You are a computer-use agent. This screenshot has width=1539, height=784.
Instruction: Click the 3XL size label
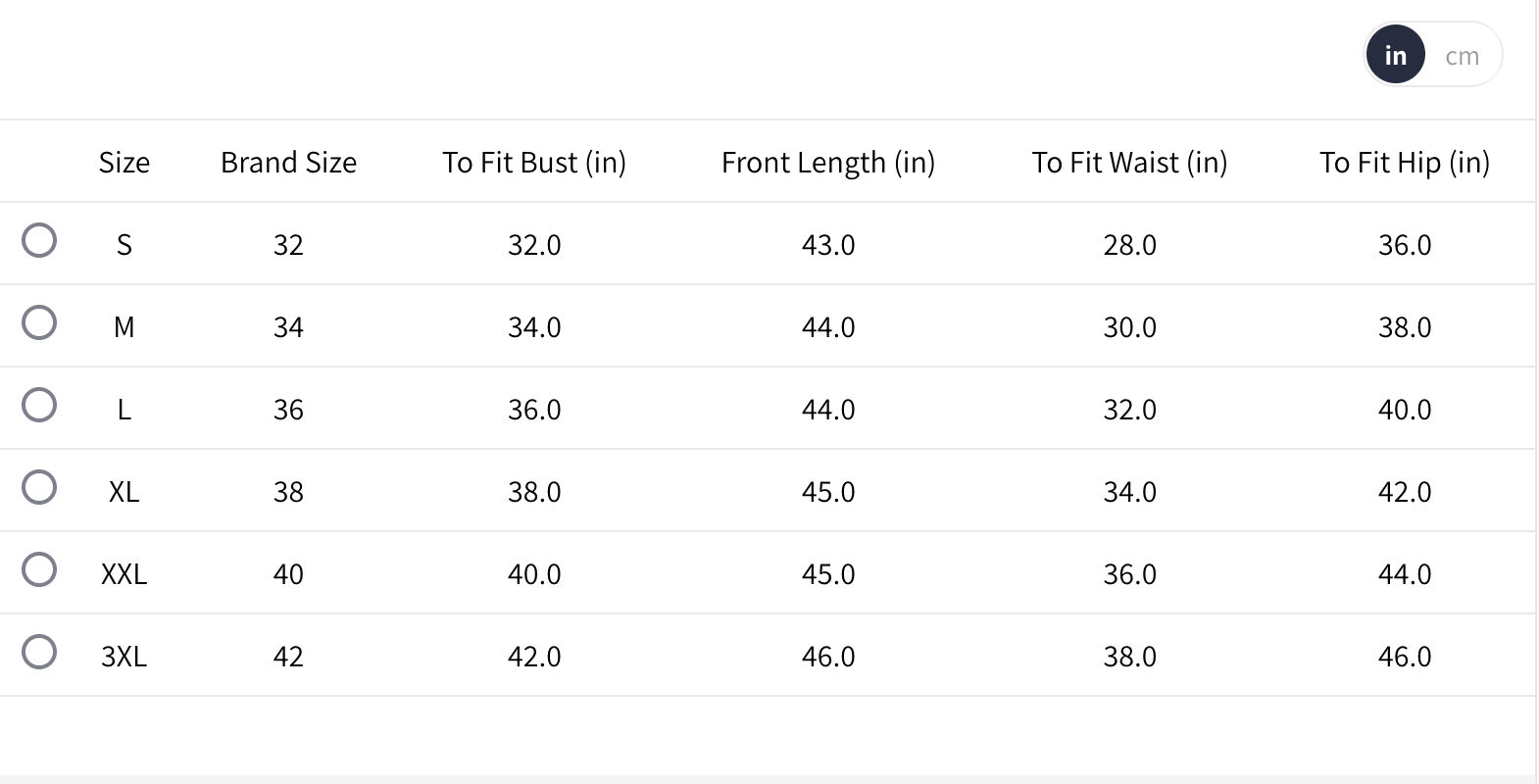(x=124, y=657)
